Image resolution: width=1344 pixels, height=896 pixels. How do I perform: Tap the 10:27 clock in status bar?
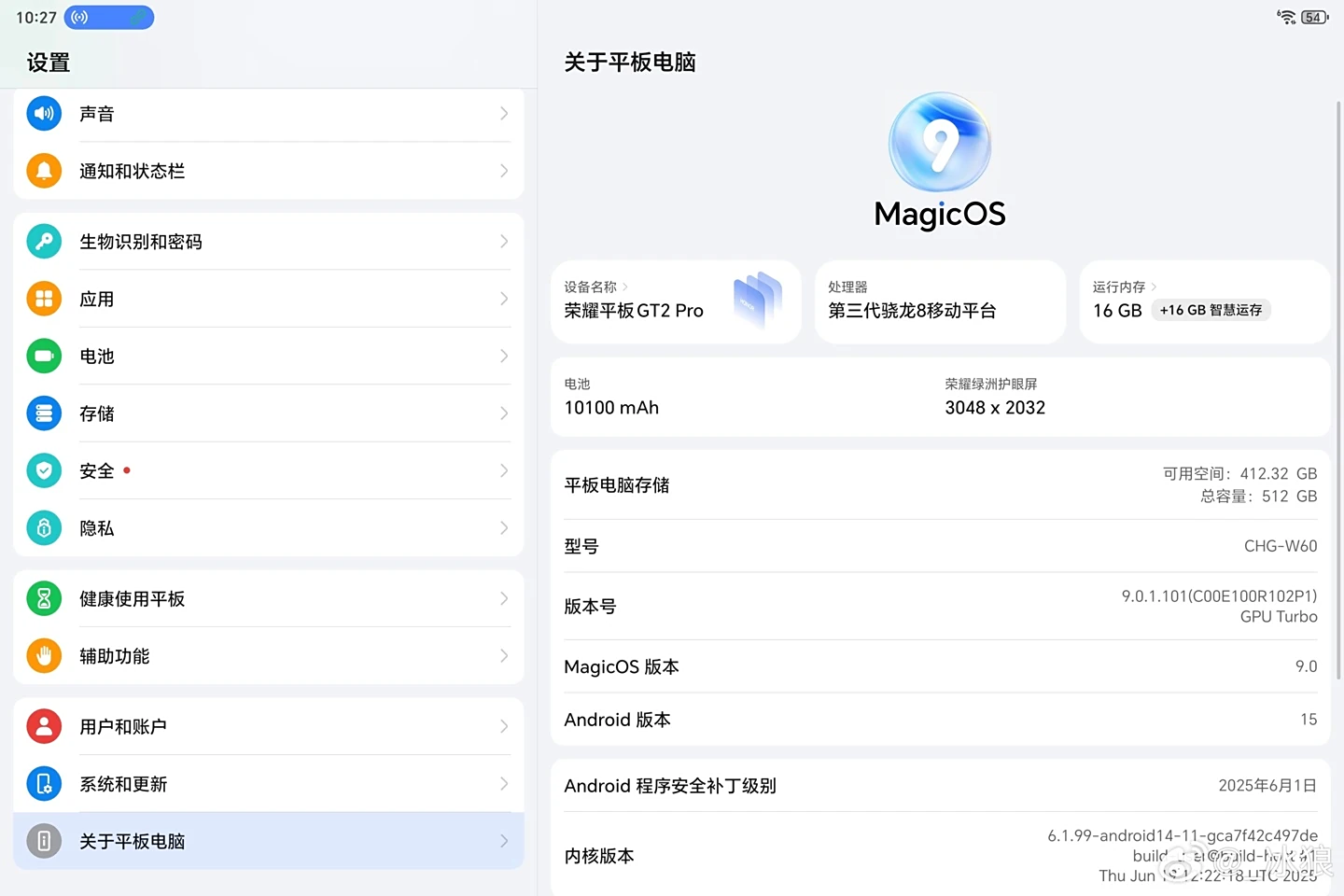tap(36, 18)
